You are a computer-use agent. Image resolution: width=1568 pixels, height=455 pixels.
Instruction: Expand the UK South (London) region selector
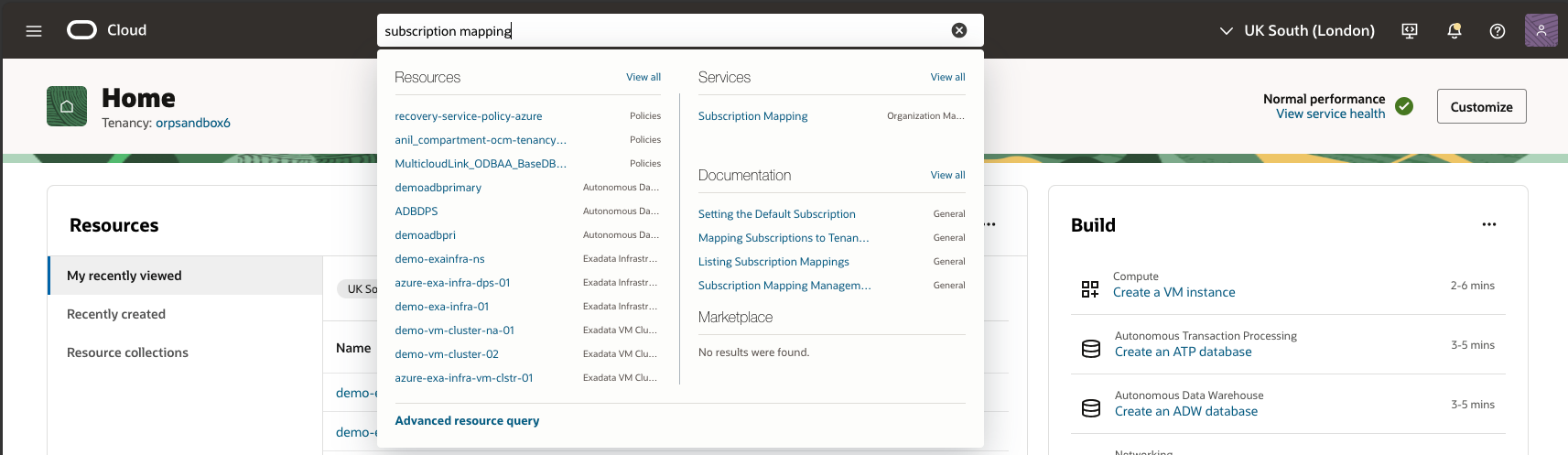pos(1297,30)
